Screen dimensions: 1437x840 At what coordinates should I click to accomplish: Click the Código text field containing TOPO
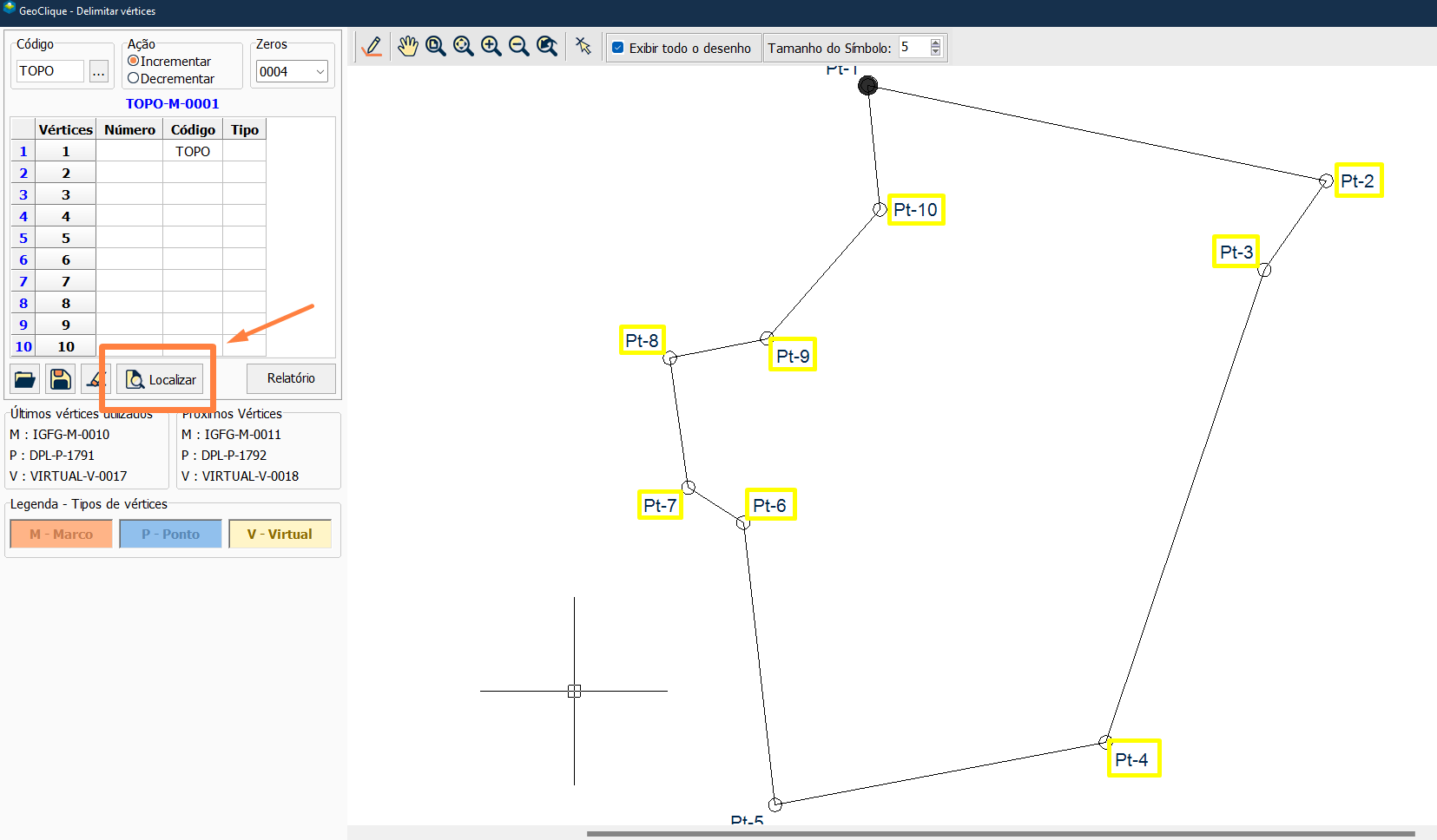click(x=49, y=71)
